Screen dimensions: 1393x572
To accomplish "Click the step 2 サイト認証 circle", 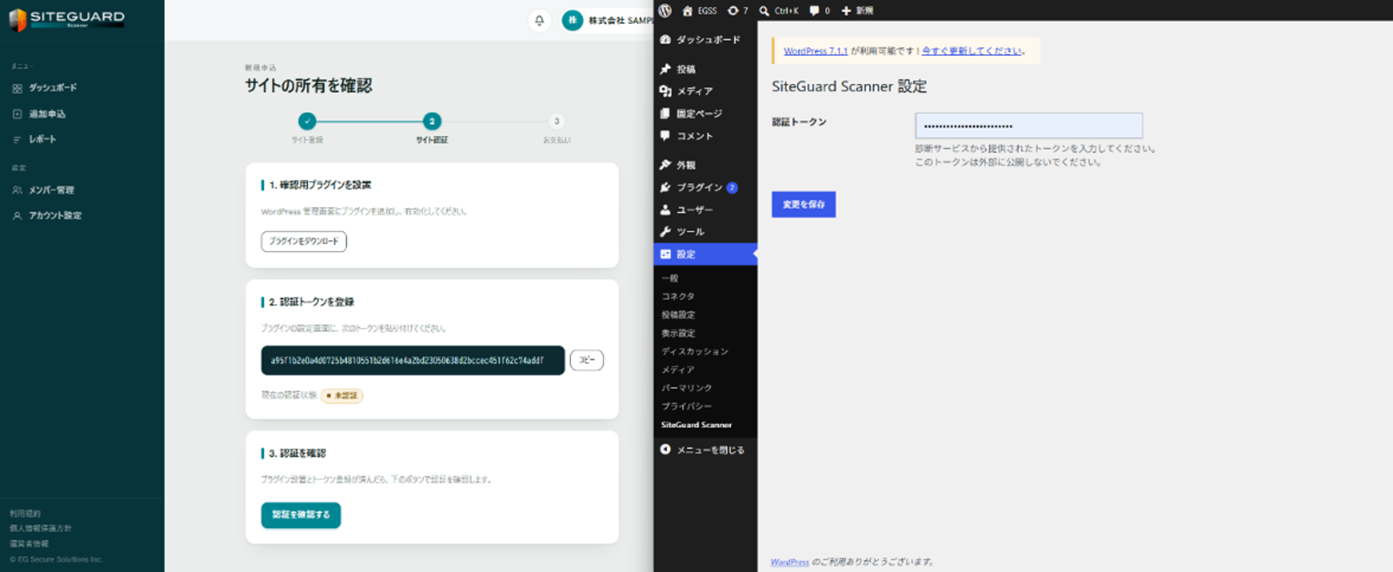I will pyautogui.click(x=432, y=121).
